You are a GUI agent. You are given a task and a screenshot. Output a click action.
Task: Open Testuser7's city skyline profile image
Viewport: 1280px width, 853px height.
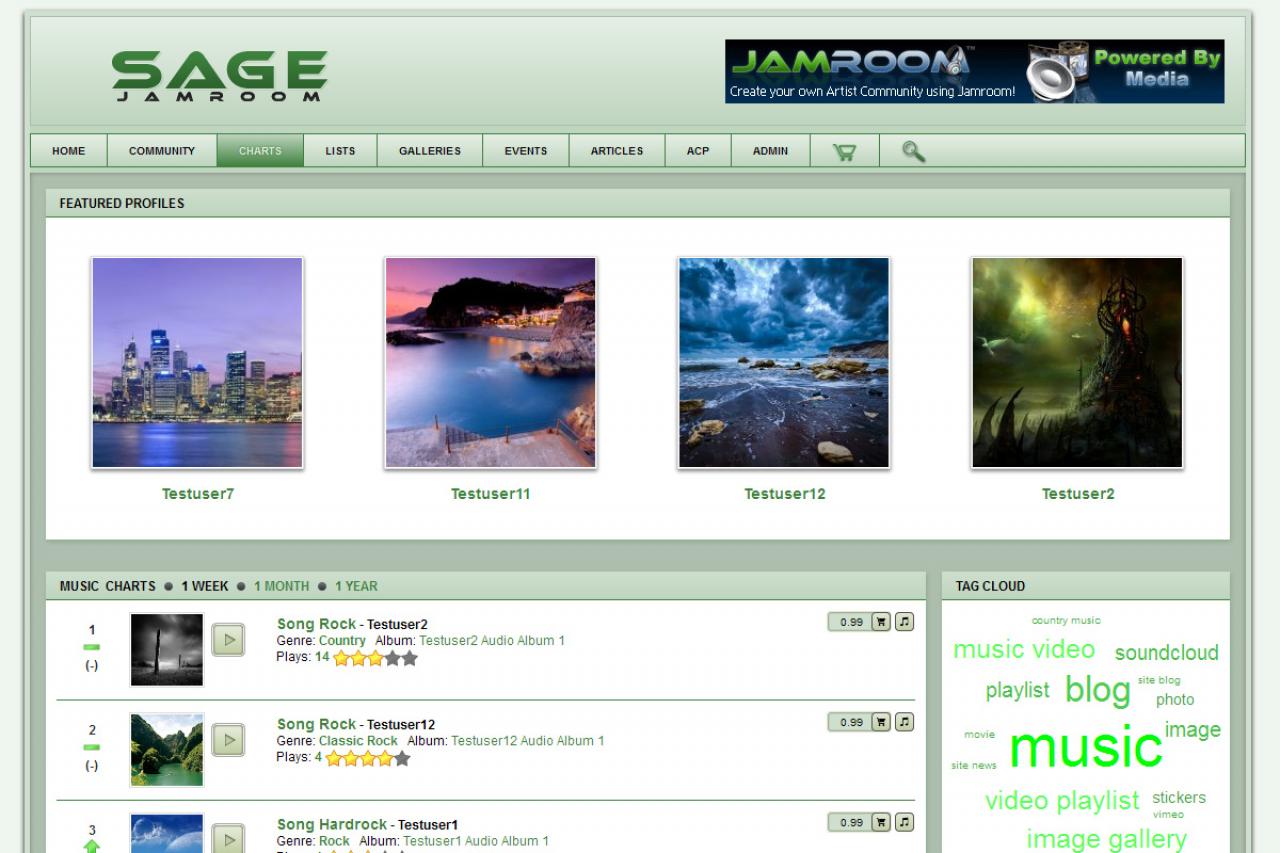[197, 363]
